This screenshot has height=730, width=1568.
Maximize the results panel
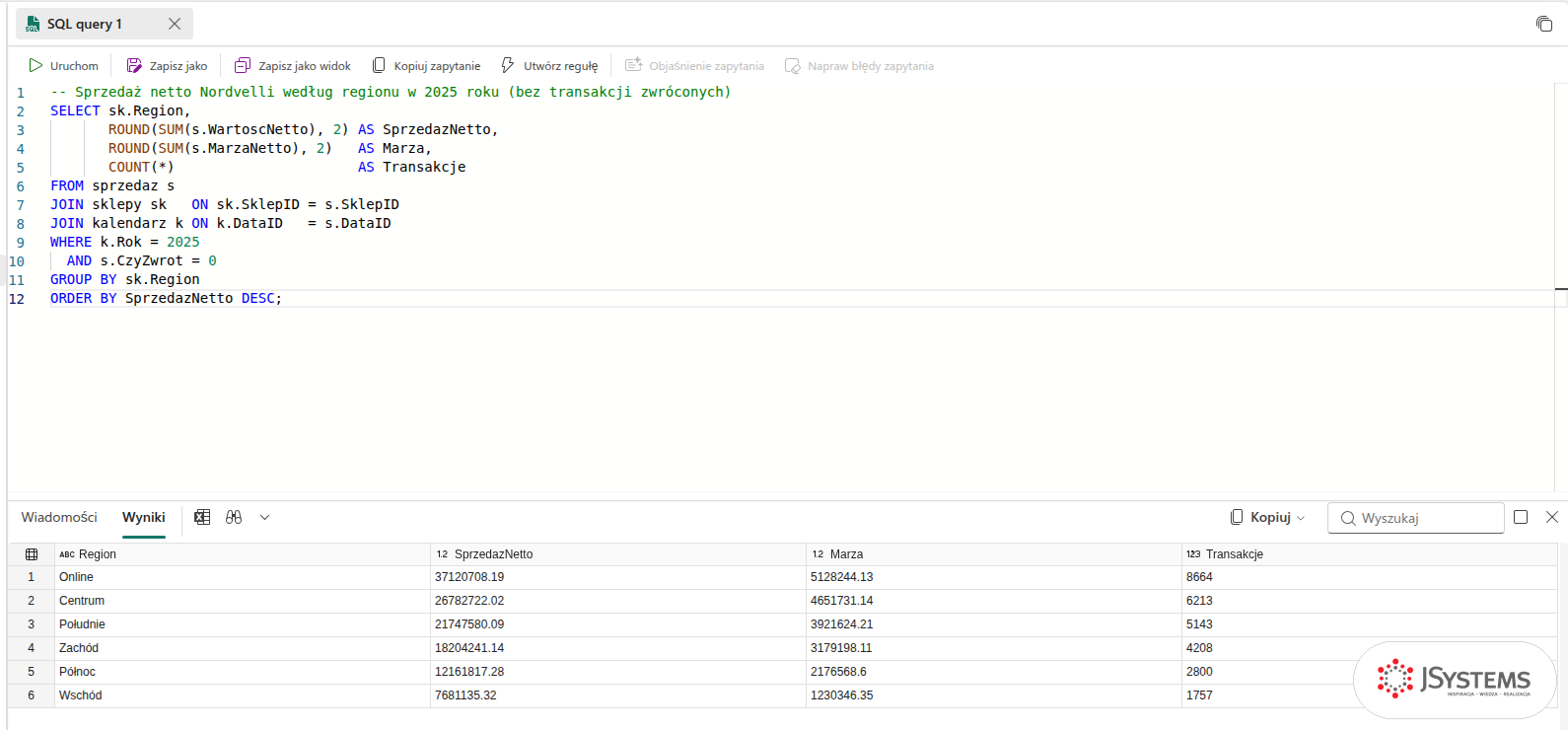(x=1521, y=517)
